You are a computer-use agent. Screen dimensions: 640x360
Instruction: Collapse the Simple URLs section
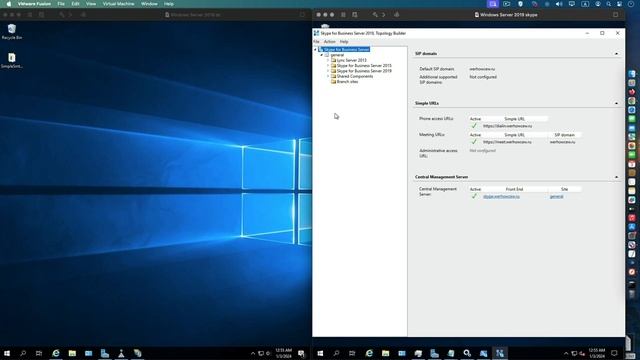[x=616, y=103]
